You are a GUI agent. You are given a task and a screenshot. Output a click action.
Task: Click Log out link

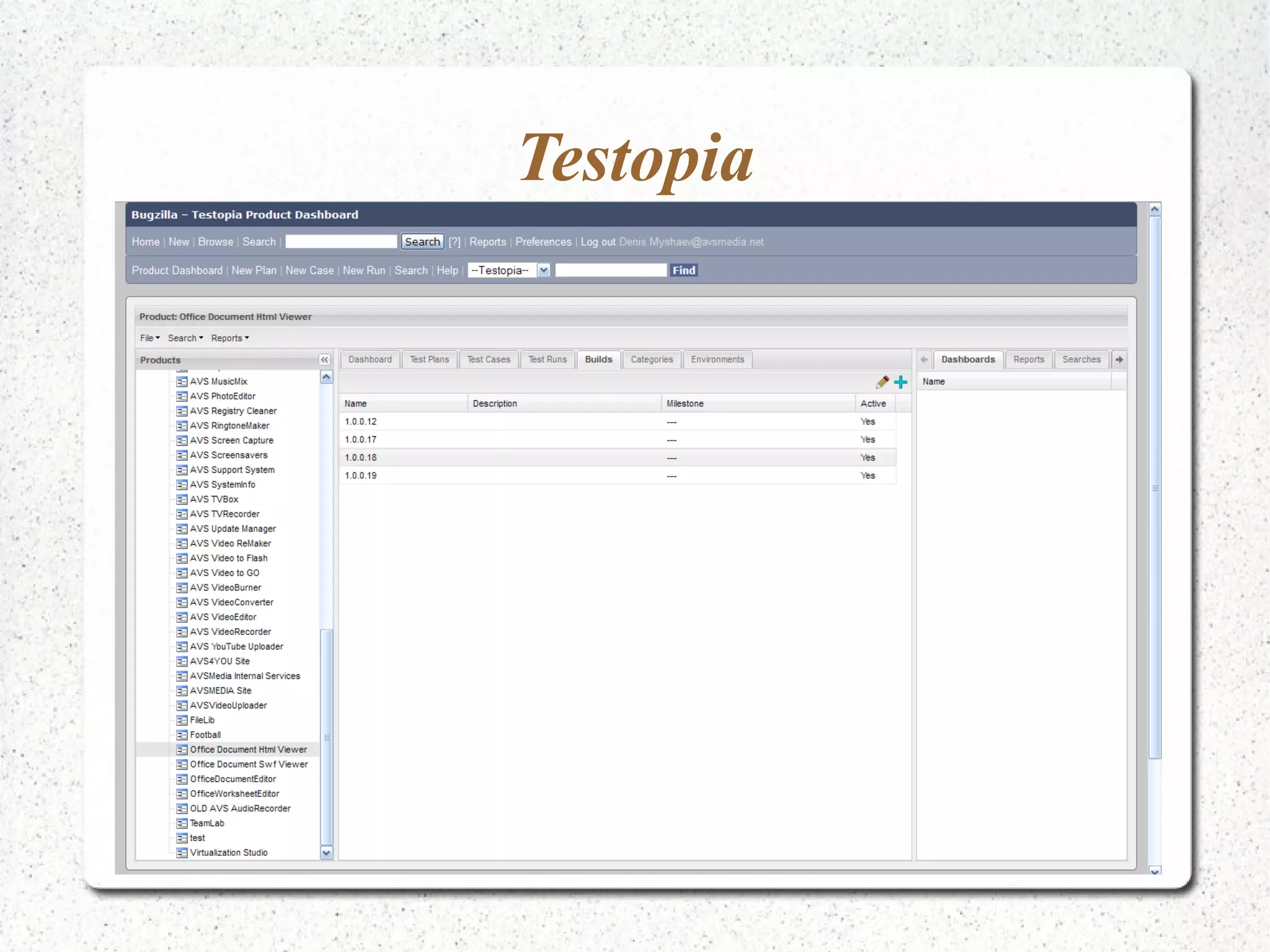pyautogui.click(x=598, y=242)
